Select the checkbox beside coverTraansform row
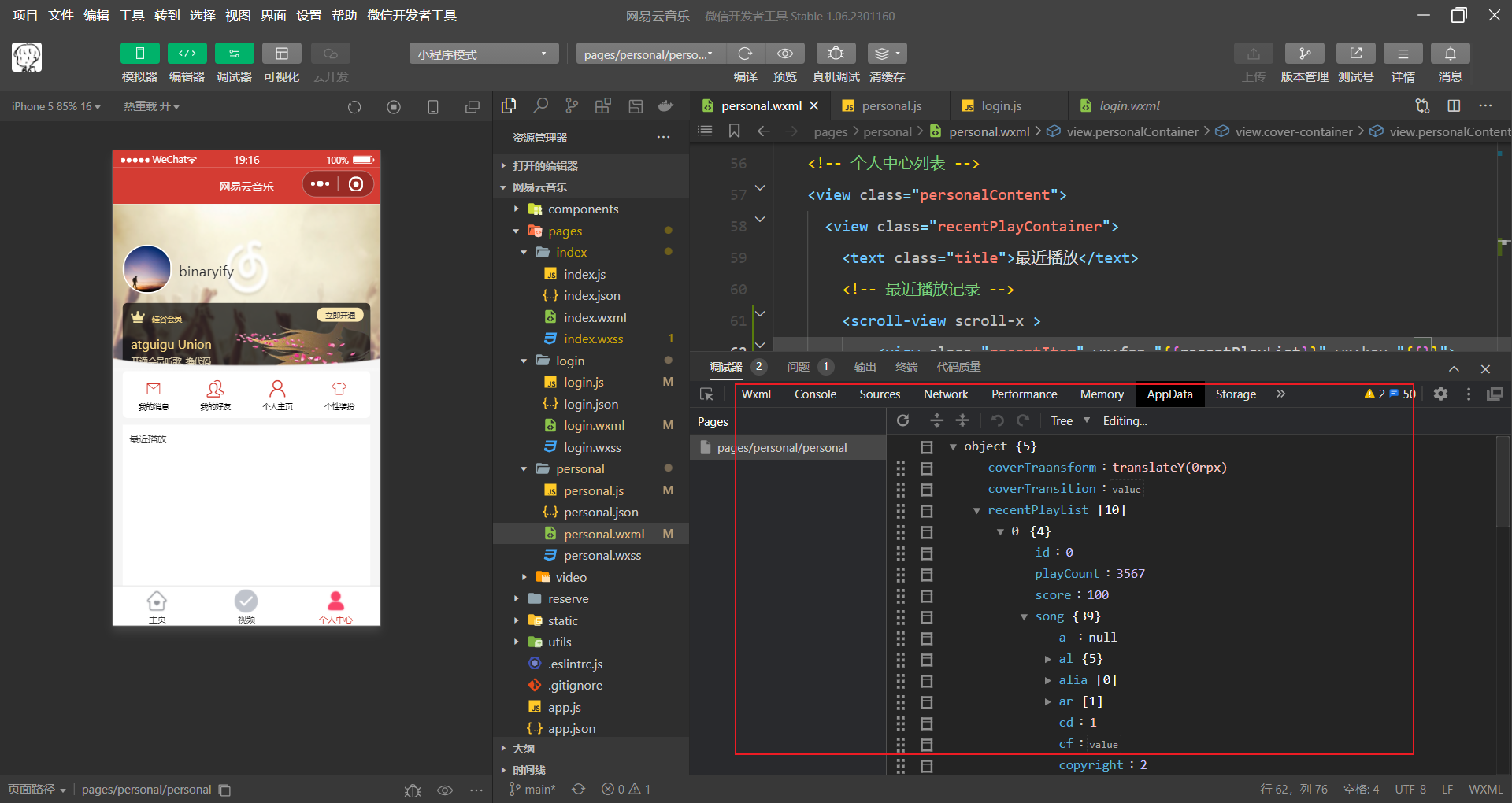 [x=927, y=468]
